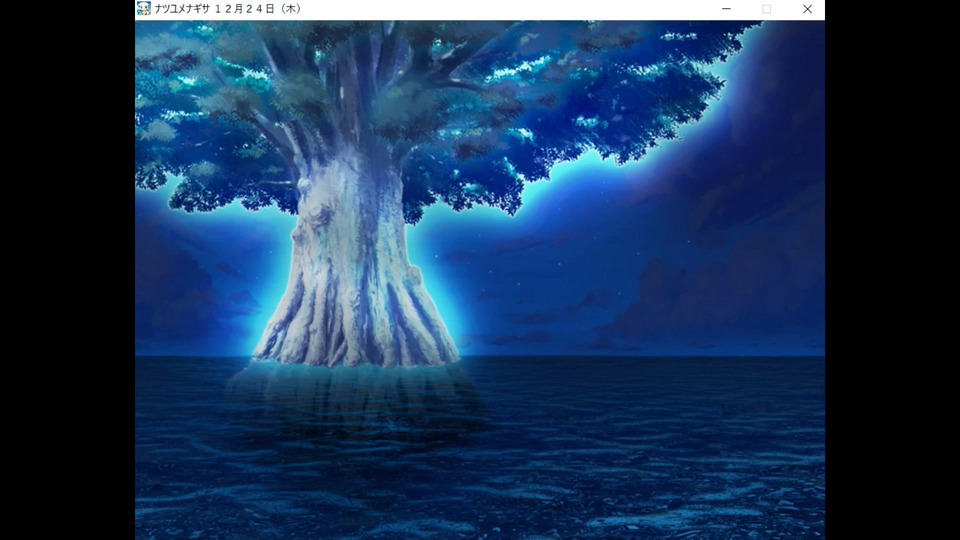Close the ナツユメナギサ game window
The height and width of the screenshot is (540, 960).
[x=807, y=9]
